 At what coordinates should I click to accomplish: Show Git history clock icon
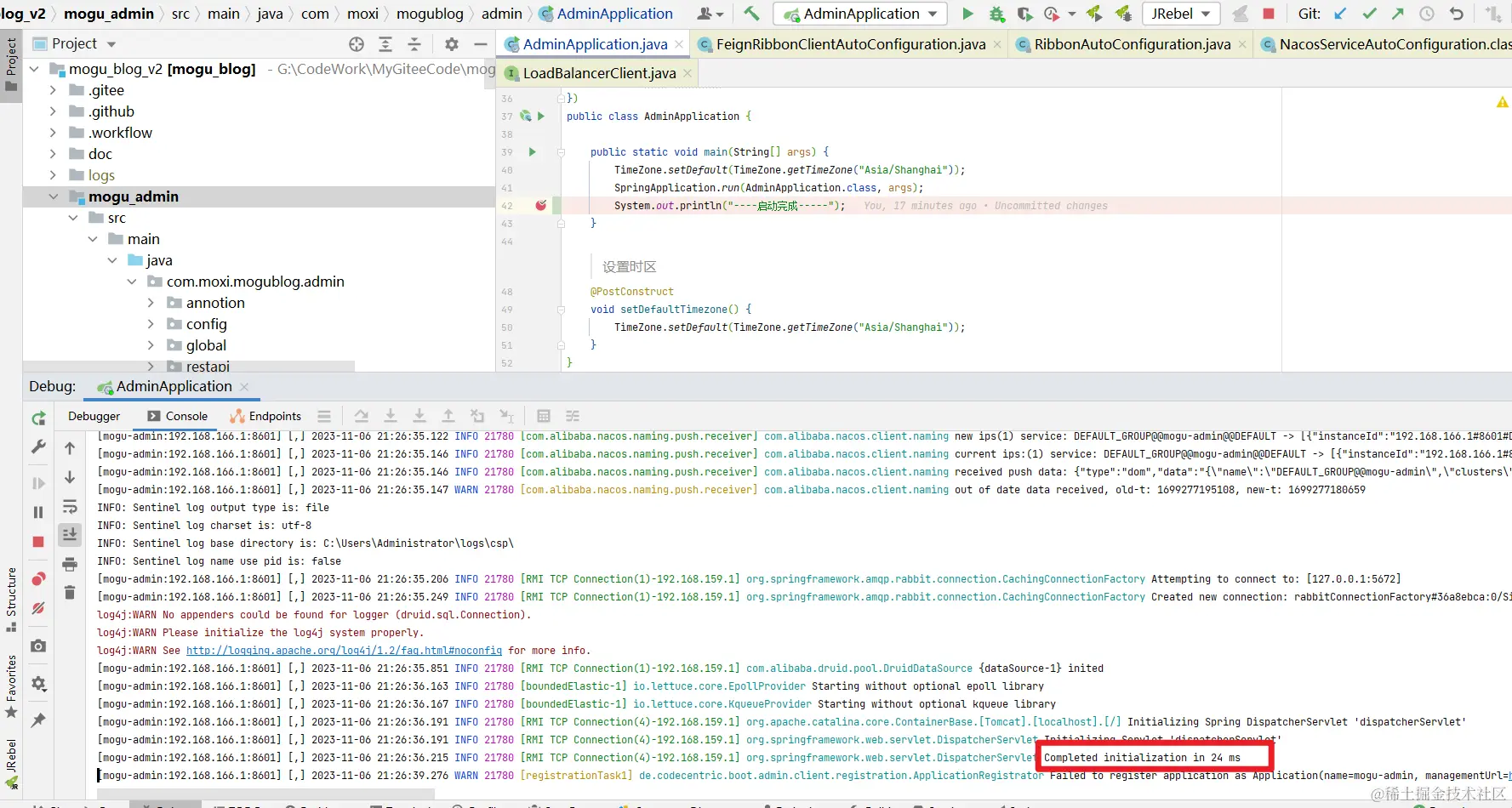[1427, 14]
